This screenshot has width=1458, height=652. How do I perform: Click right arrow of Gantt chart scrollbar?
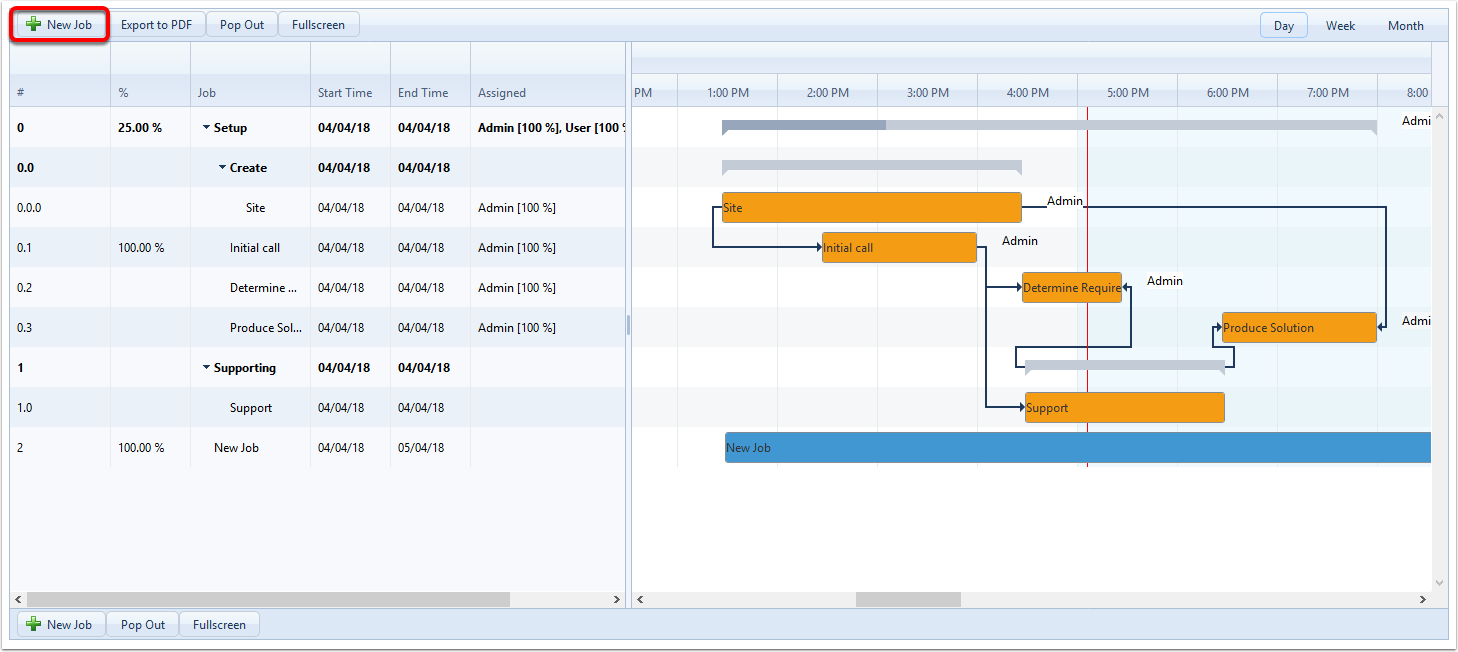pos(1422,599)
